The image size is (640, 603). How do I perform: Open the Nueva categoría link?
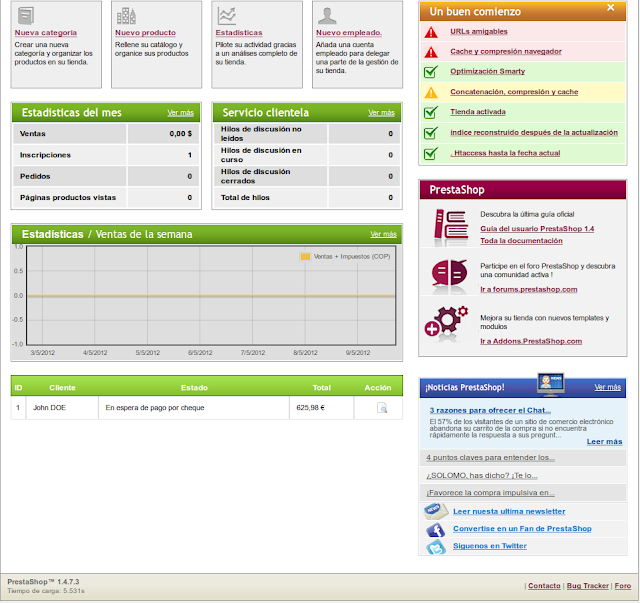click(x=46, y=33)
